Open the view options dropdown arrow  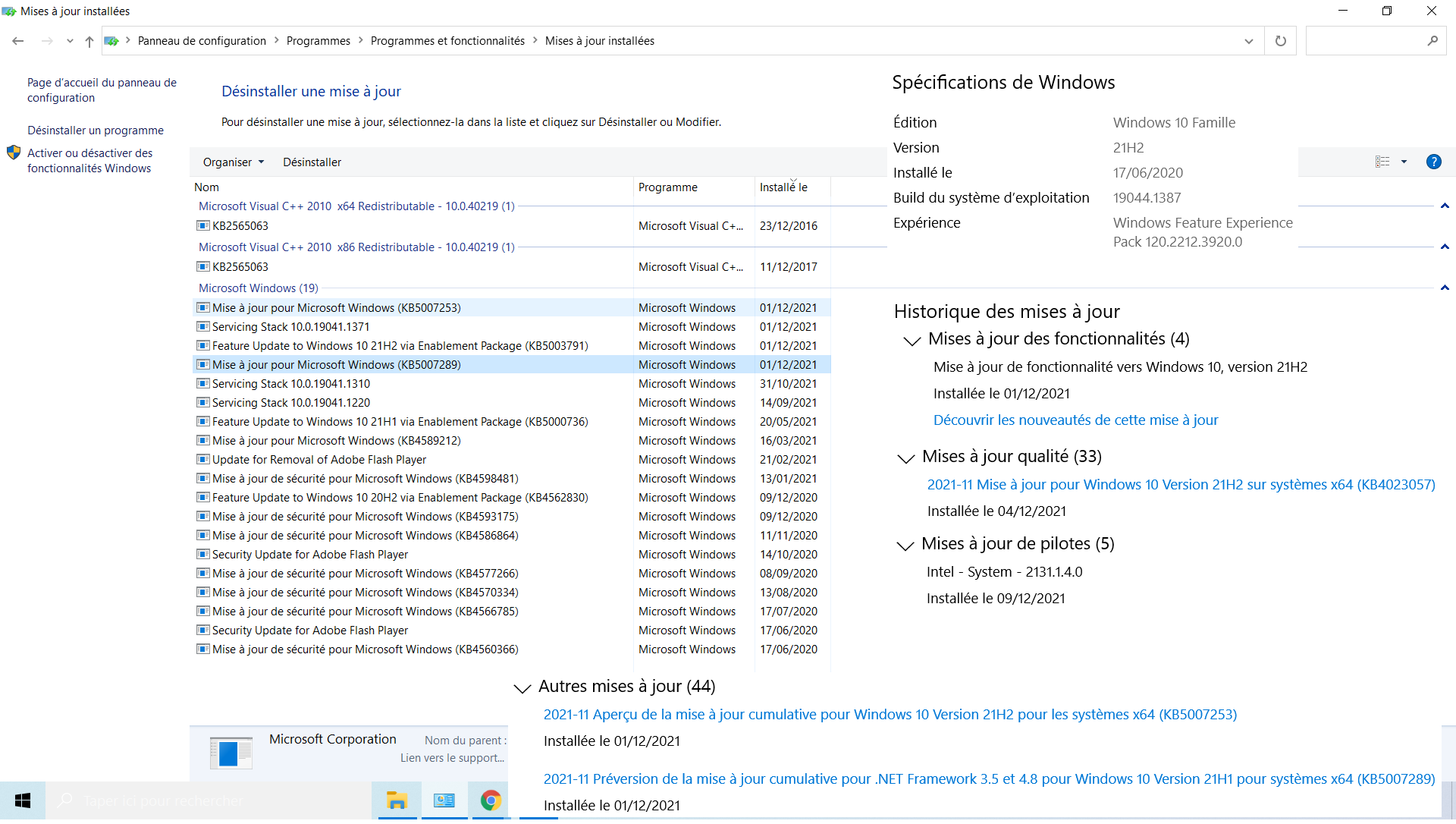1404,162
